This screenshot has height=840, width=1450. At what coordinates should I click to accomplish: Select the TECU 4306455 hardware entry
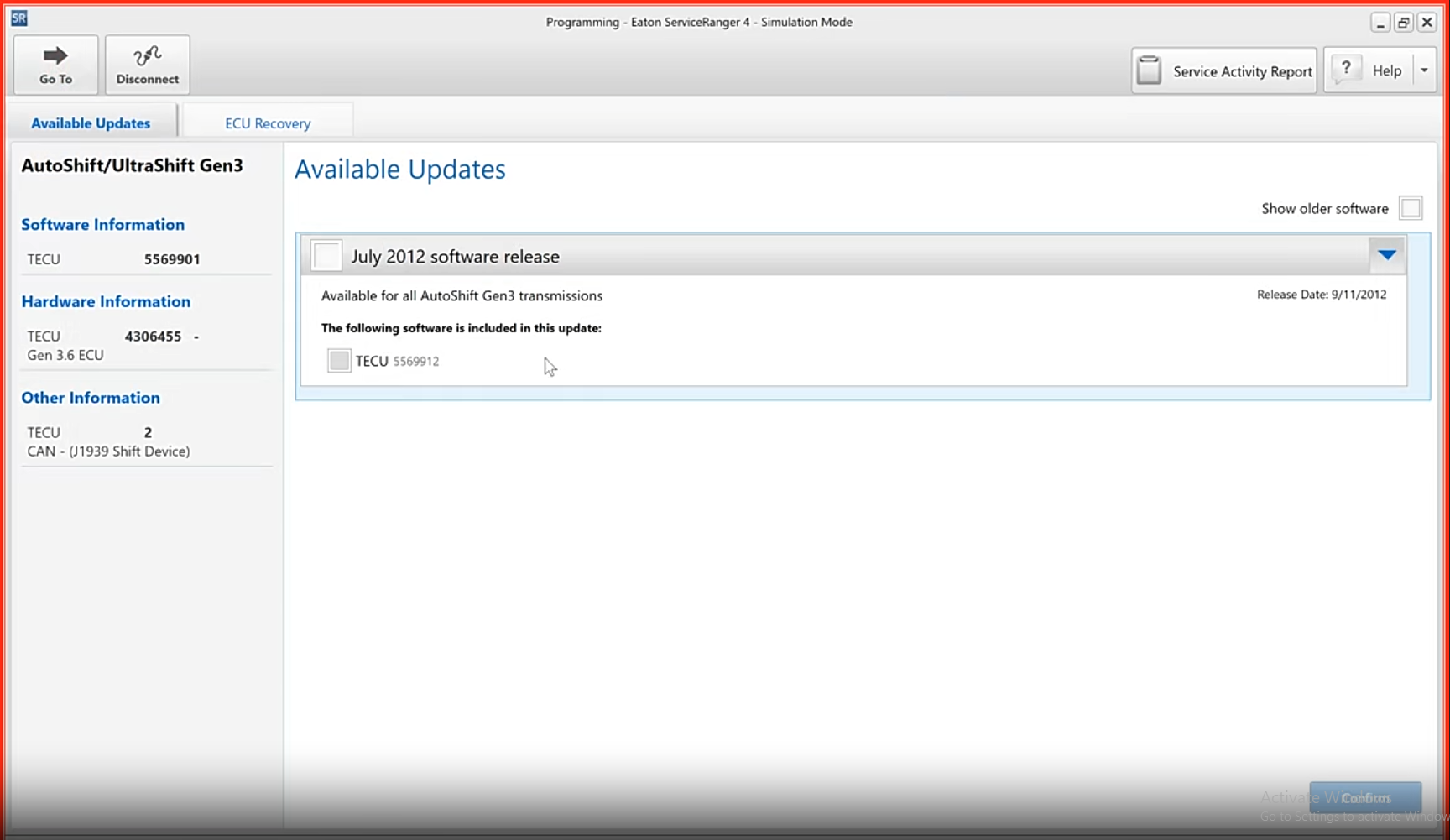coord(113,337)
